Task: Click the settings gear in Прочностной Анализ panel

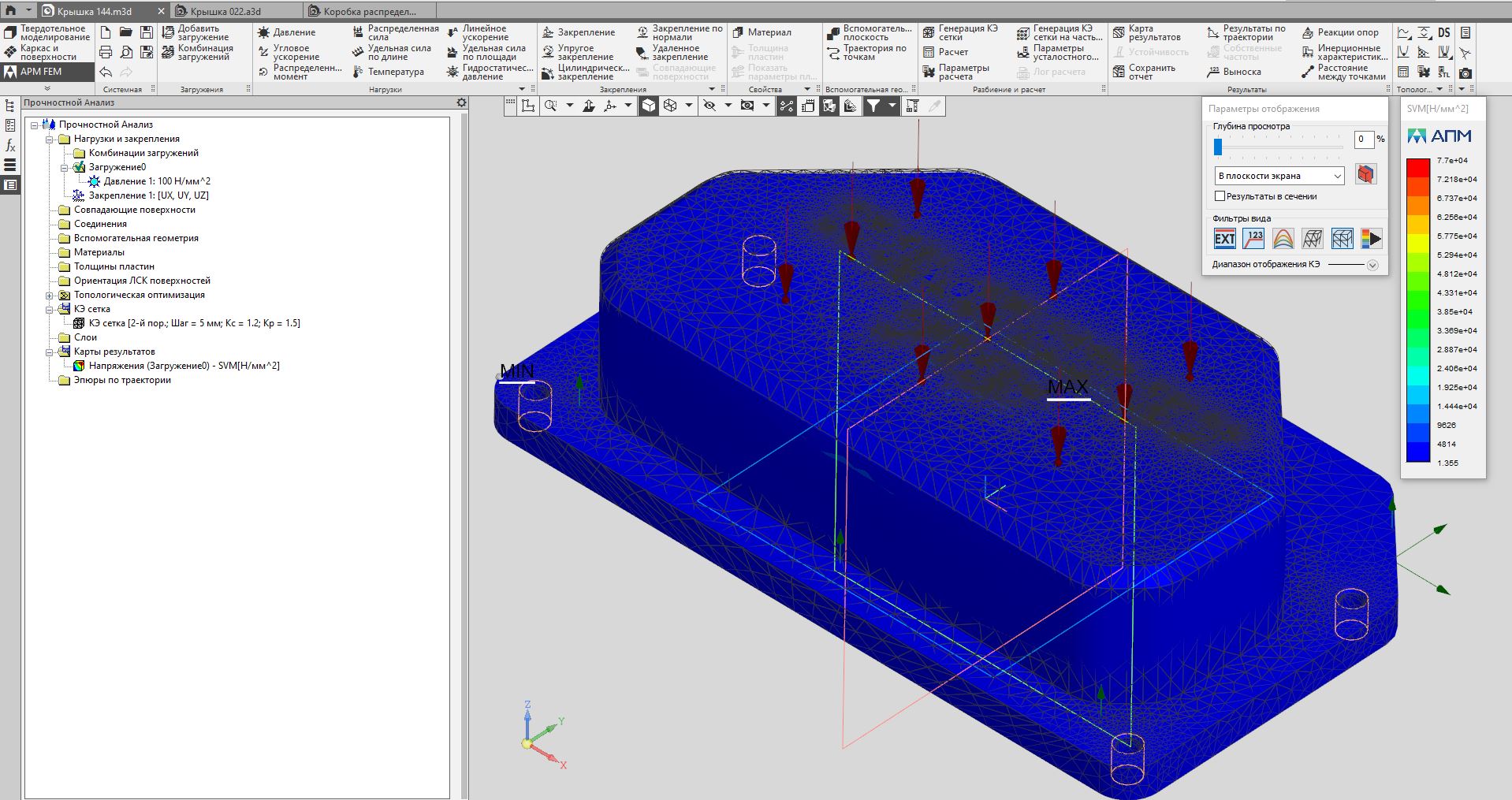Action: click(462, 103)
